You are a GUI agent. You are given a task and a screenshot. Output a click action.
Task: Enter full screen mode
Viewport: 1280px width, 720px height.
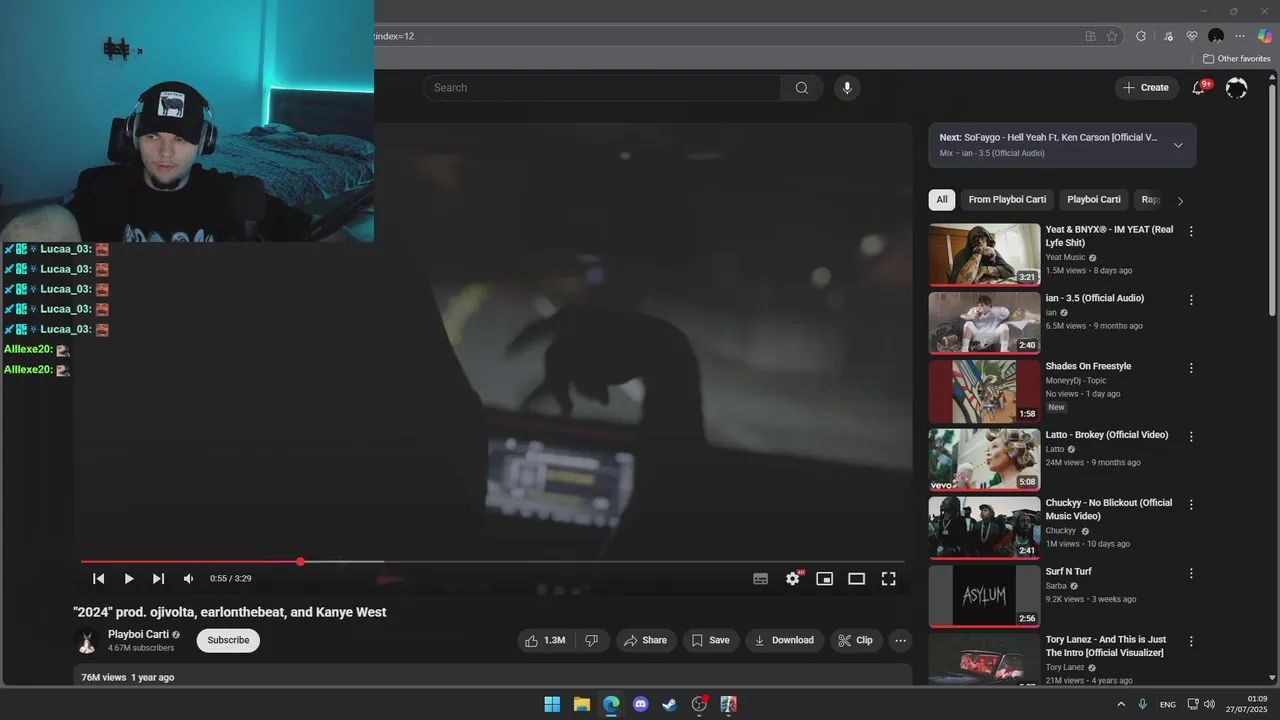pos(888,579)
